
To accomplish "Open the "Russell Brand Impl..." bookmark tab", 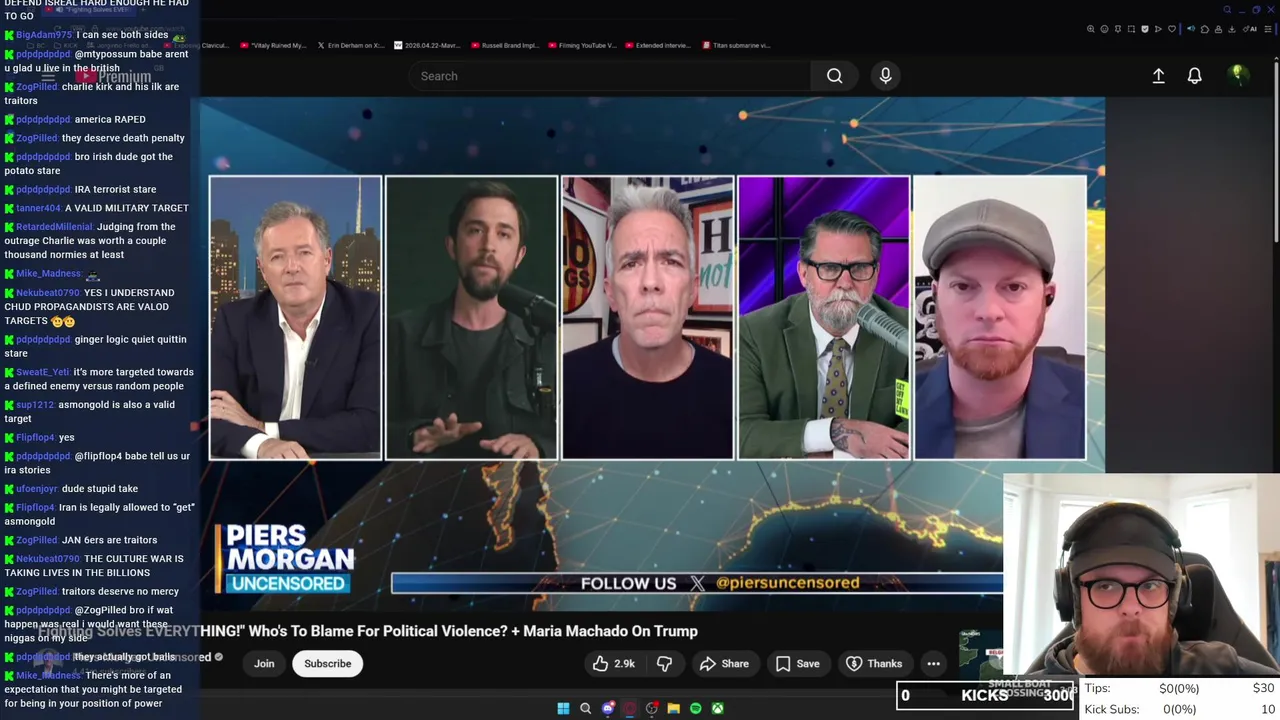I will [504, 45].
